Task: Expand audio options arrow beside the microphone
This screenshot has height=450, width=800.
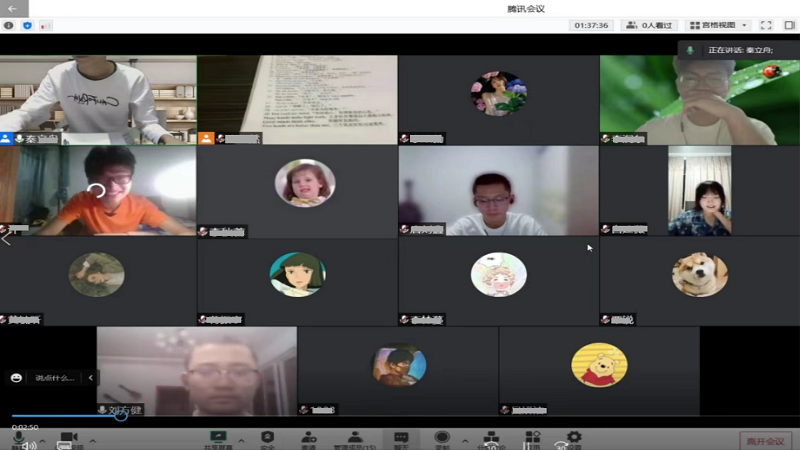Action: tap(42, 441)
